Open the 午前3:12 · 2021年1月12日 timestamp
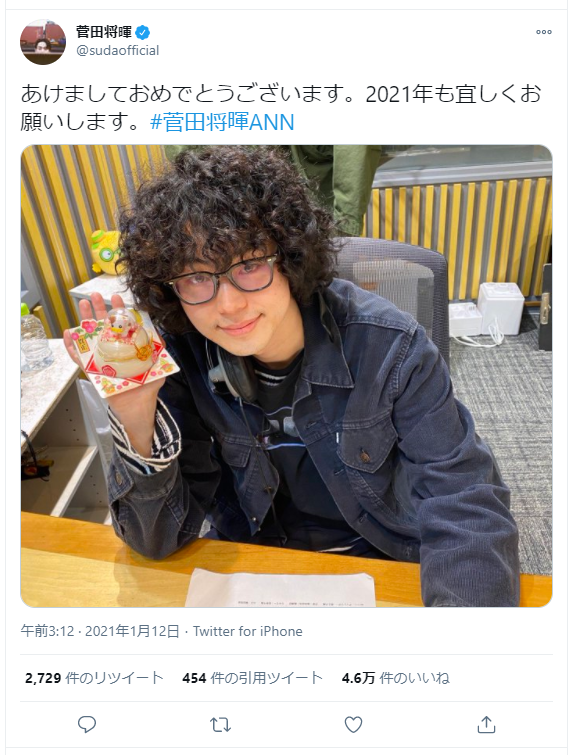575x755 pixels. pyautogui.click(x=100, y=631)
